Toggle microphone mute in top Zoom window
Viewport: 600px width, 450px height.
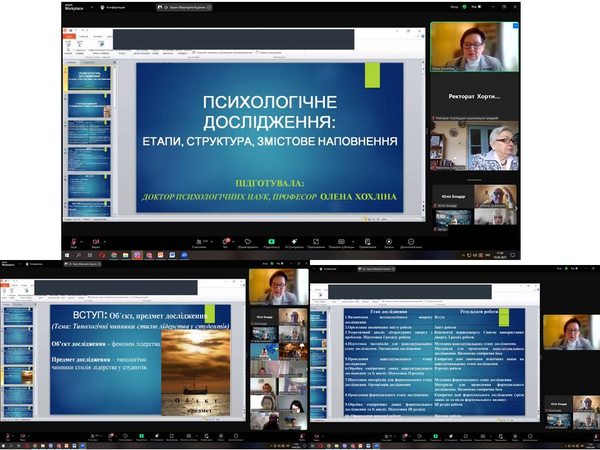click(73, 242)
